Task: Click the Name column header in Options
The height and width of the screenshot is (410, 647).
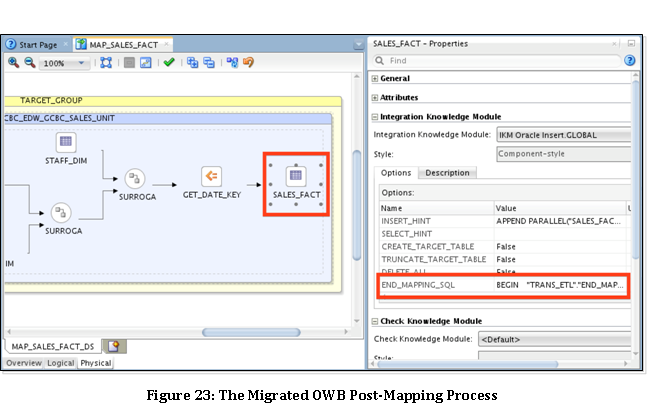Action: (x=437, y=208)
